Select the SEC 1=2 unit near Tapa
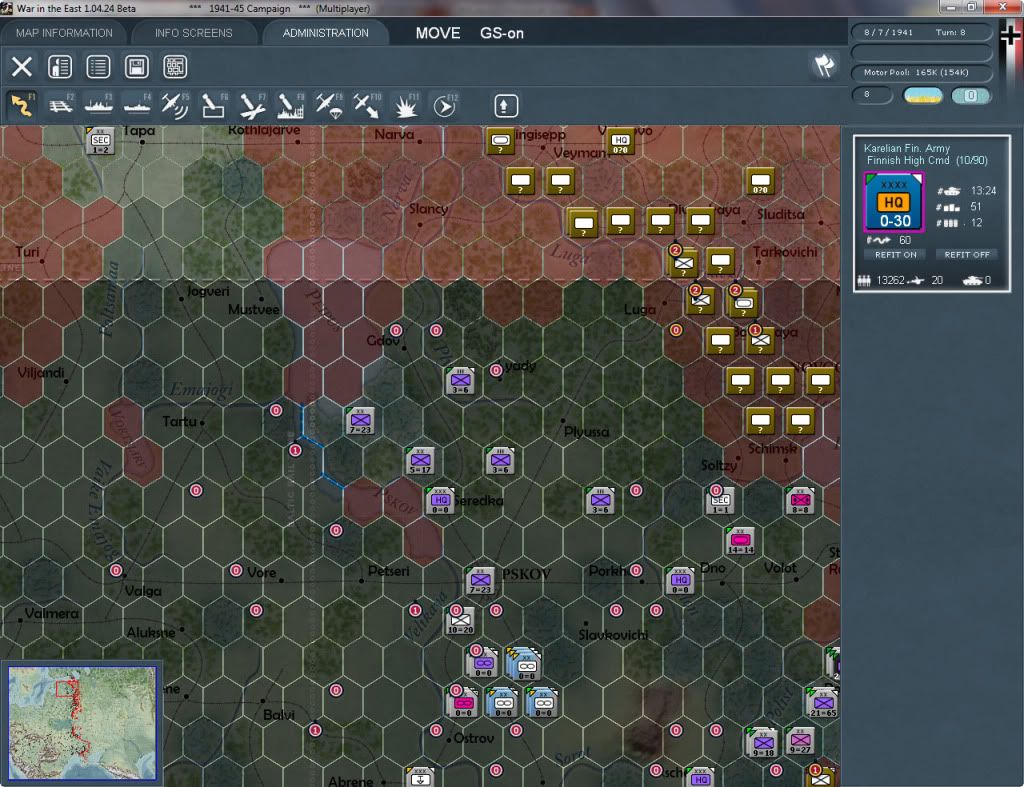 point(100,141)
